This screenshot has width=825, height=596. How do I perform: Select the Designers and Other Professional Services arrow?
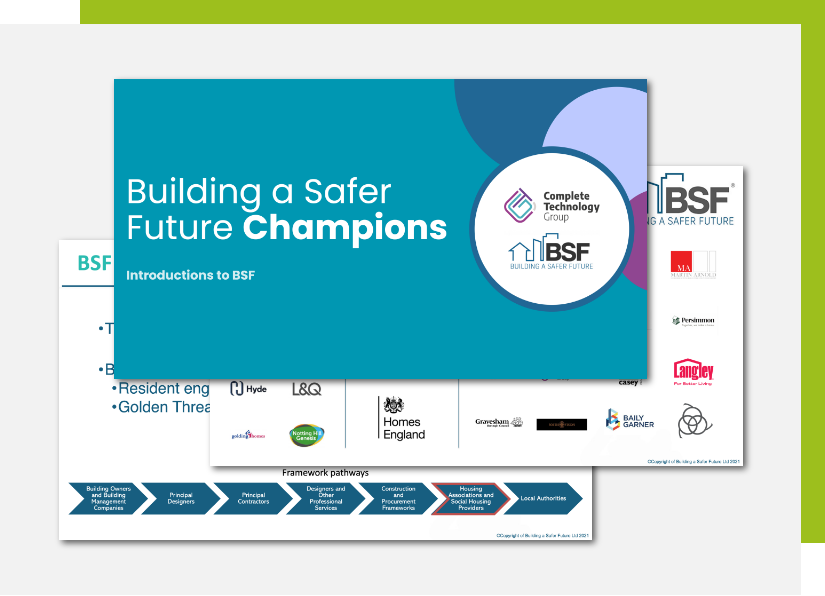click(x=326, y=498)
